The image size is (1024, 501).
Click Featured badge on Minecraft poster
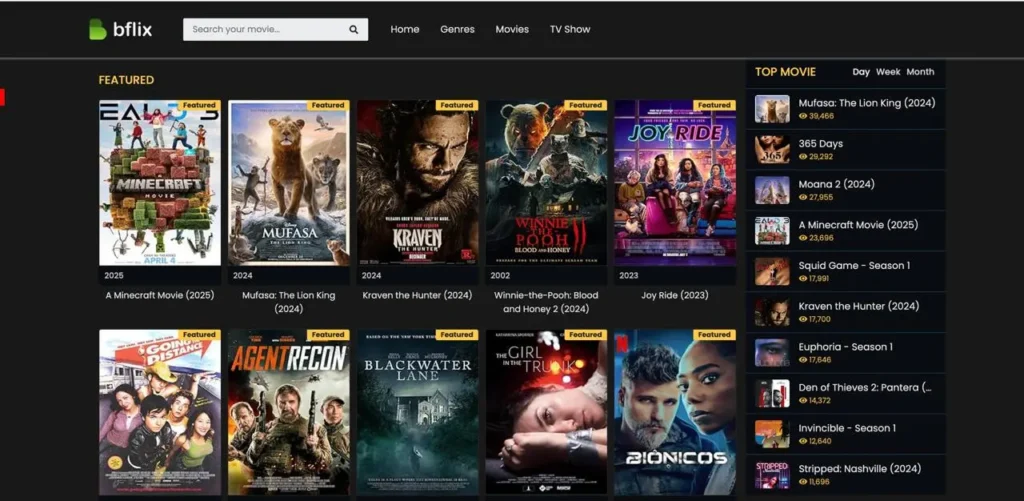tap(199, 105)
